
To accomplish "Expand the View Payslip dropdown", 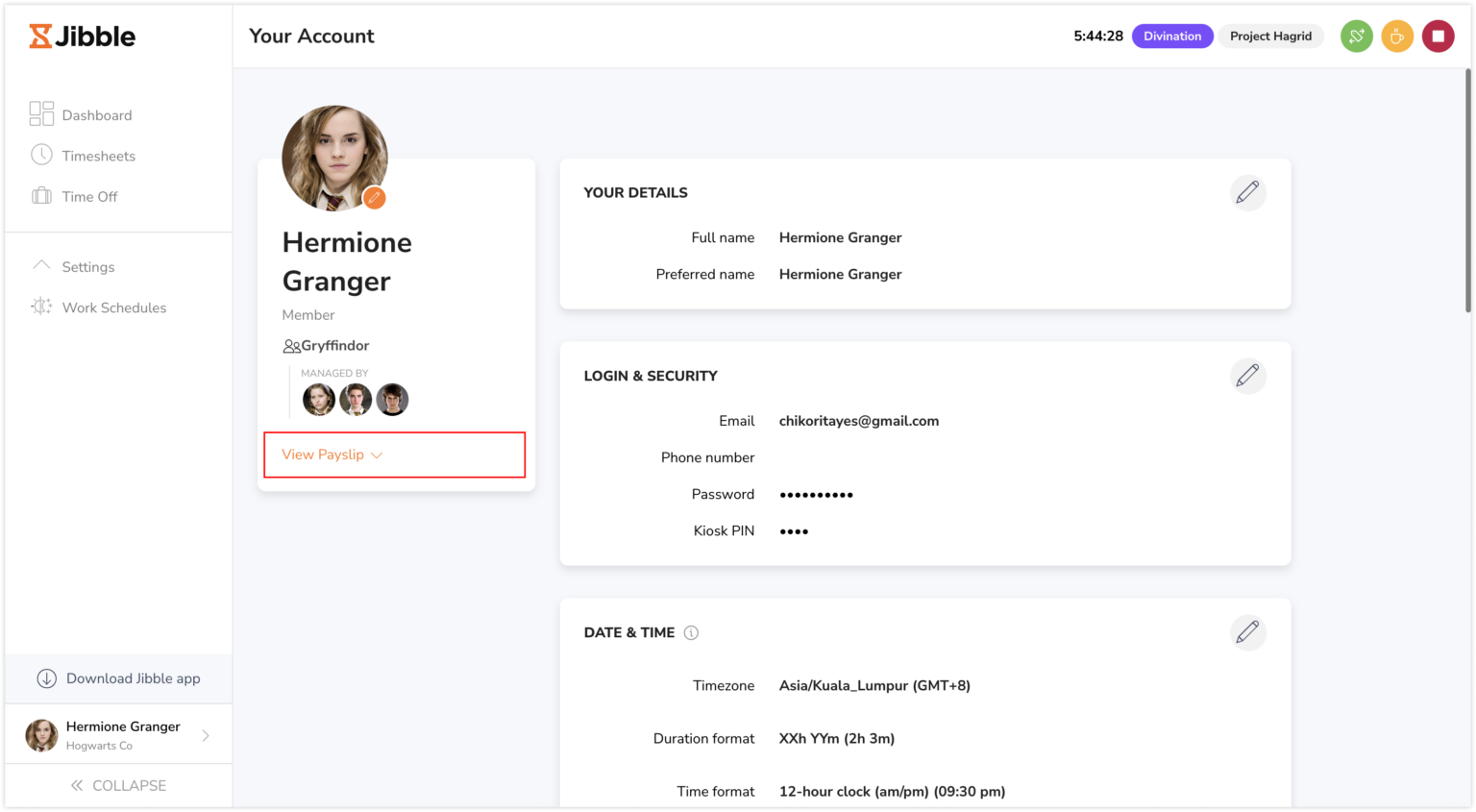I will click(331, 455).
